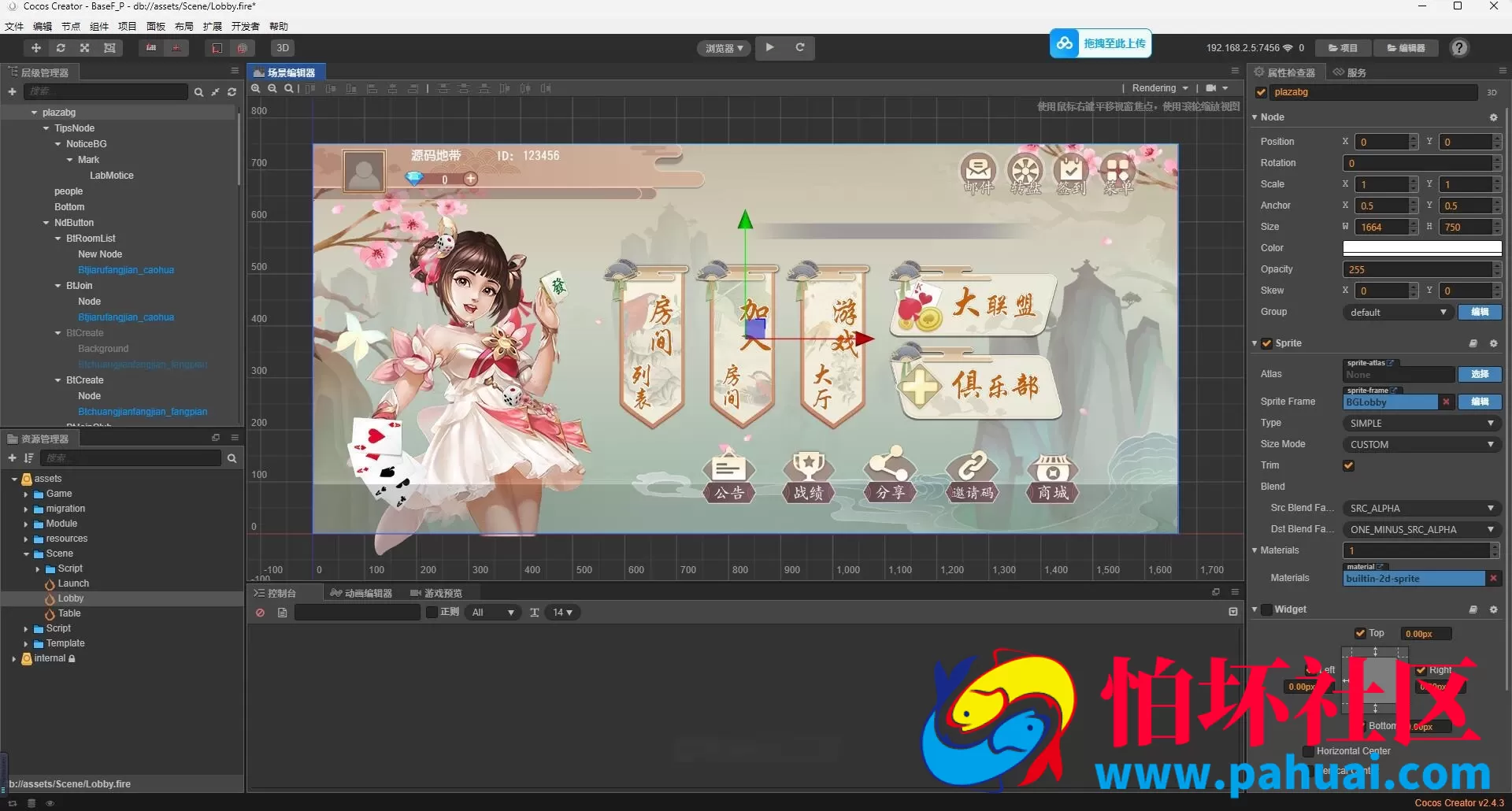Select the scale transform tool
This screenshot has height=811, width=1512.
pyautogui.click(x=85, y=48)
